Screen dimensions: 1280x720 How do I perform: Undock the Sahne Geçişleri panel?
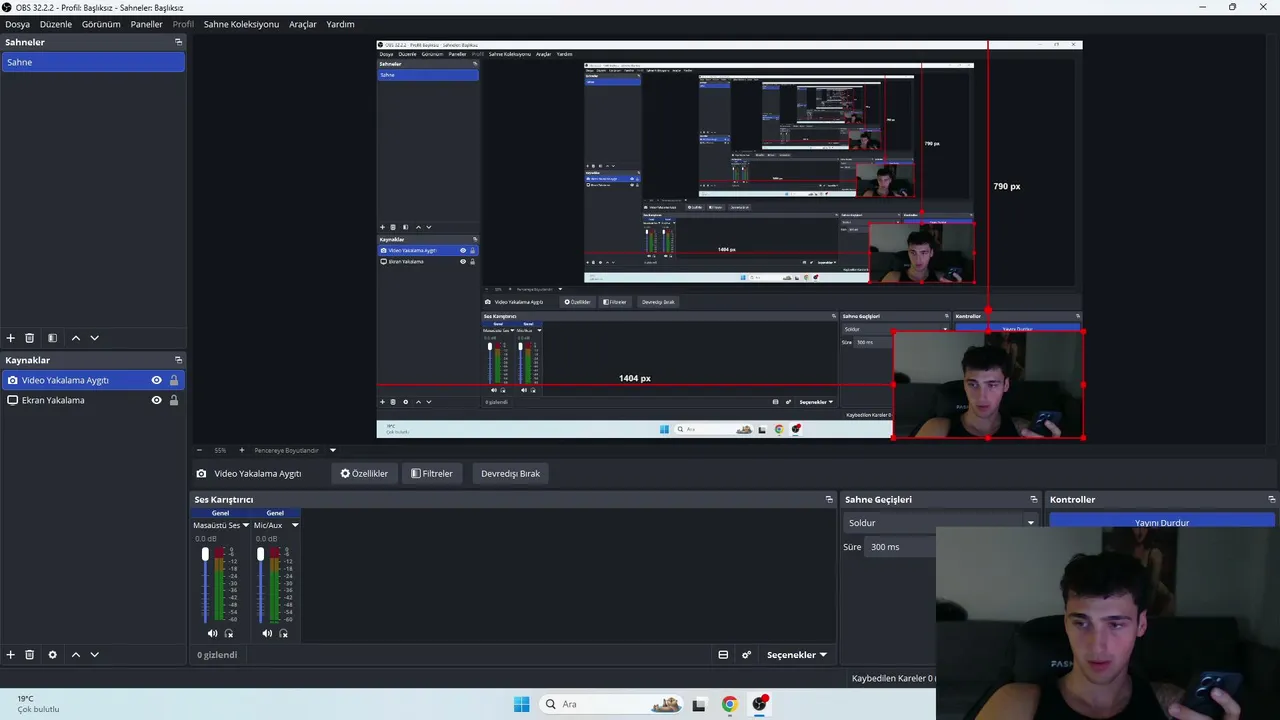click(1034, 499)
